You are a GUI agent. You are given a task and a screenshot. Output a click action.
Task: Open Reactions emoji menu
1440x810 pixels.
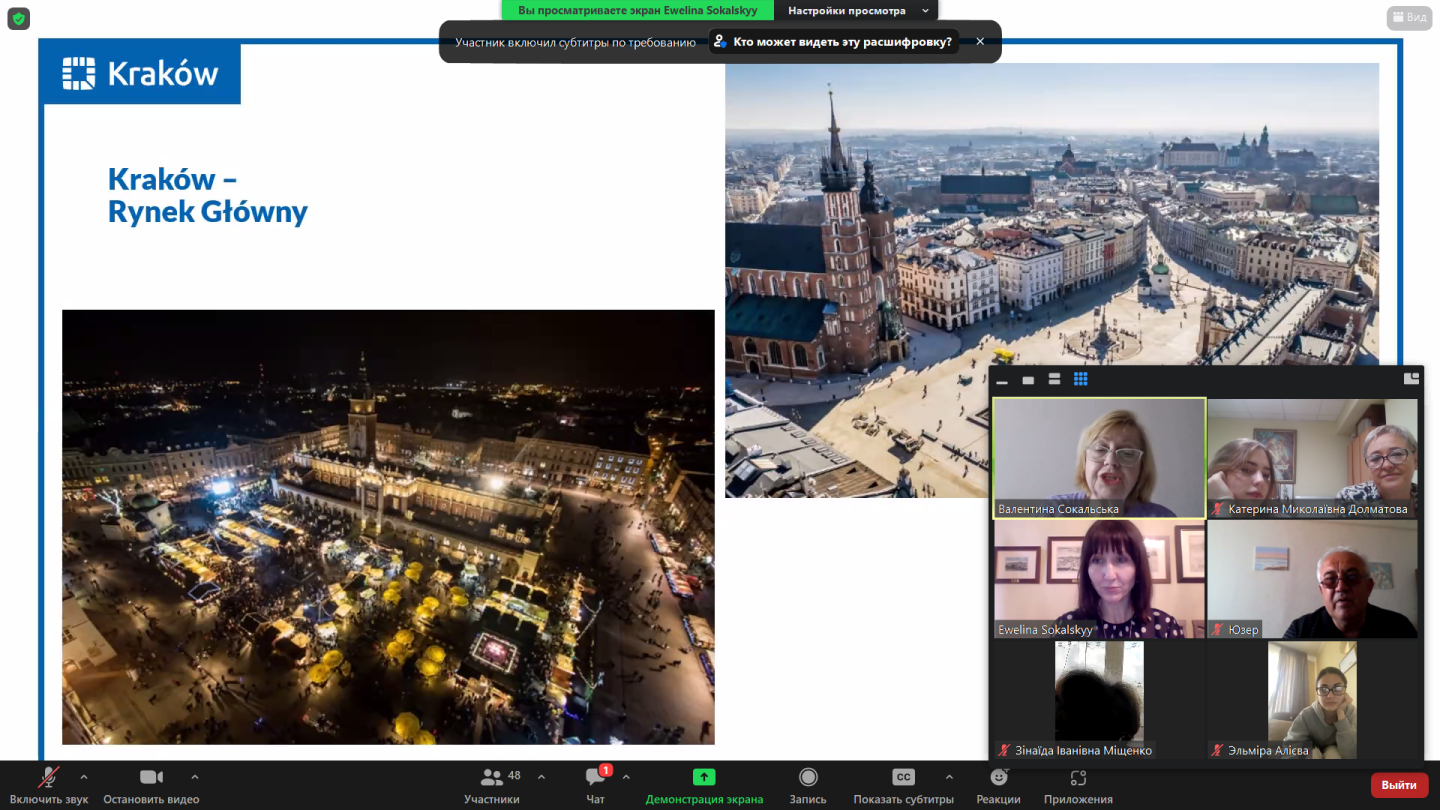click(998, 778)
